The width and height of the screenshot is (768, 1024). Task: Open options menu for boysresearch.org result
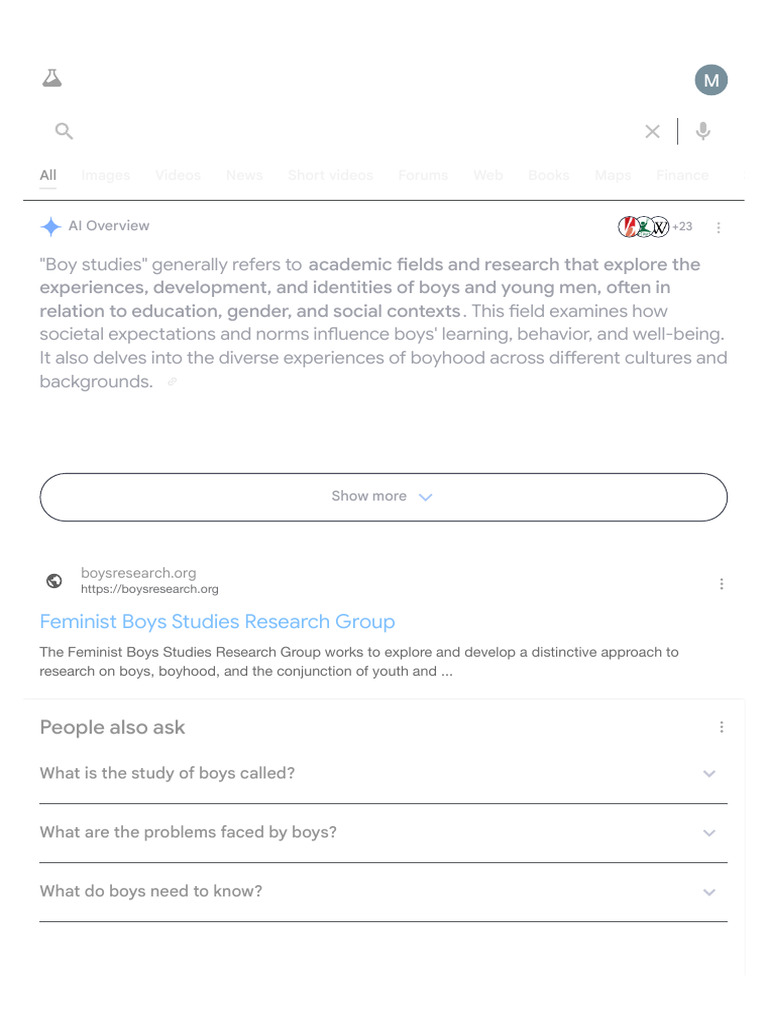click(x=721, y=584)
